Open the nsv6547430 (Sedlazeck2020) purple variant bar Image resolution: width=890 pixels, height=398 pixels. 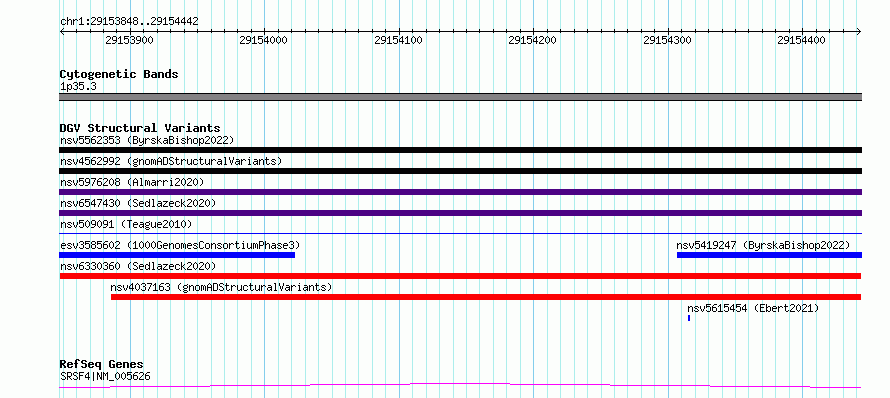[460, 213]
